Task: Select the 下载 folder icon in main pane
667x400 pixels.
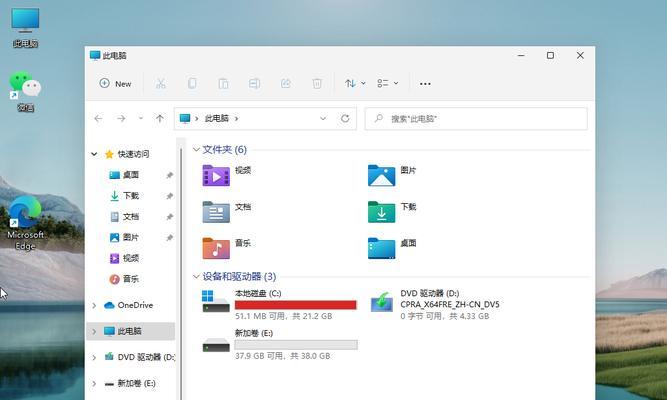Action: click(x=382, y=212)
